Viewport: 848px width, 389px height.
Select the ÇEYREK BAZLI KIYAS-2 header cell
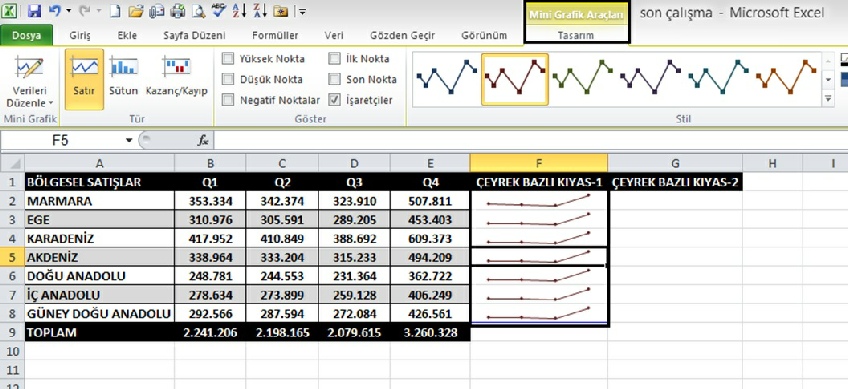click(675, 182)
